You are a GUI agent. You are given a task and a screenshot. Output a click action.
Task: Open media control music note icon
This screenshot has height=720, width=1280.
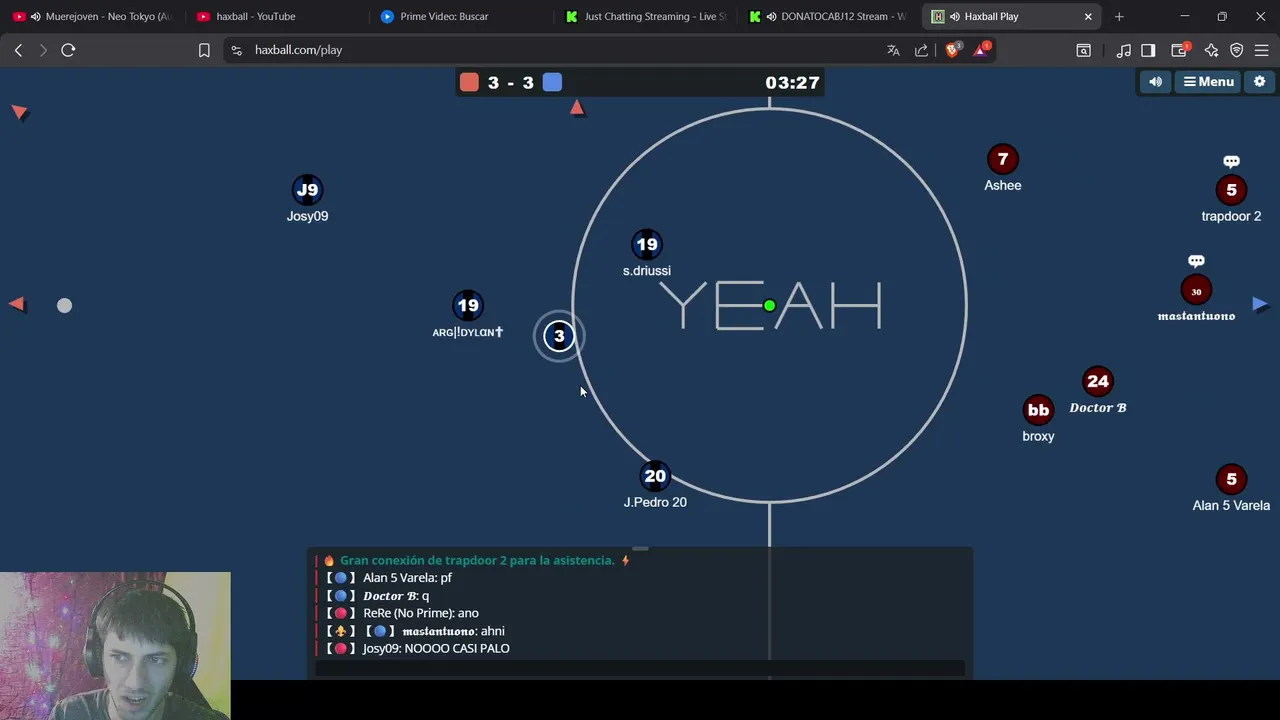(1123, 50)
